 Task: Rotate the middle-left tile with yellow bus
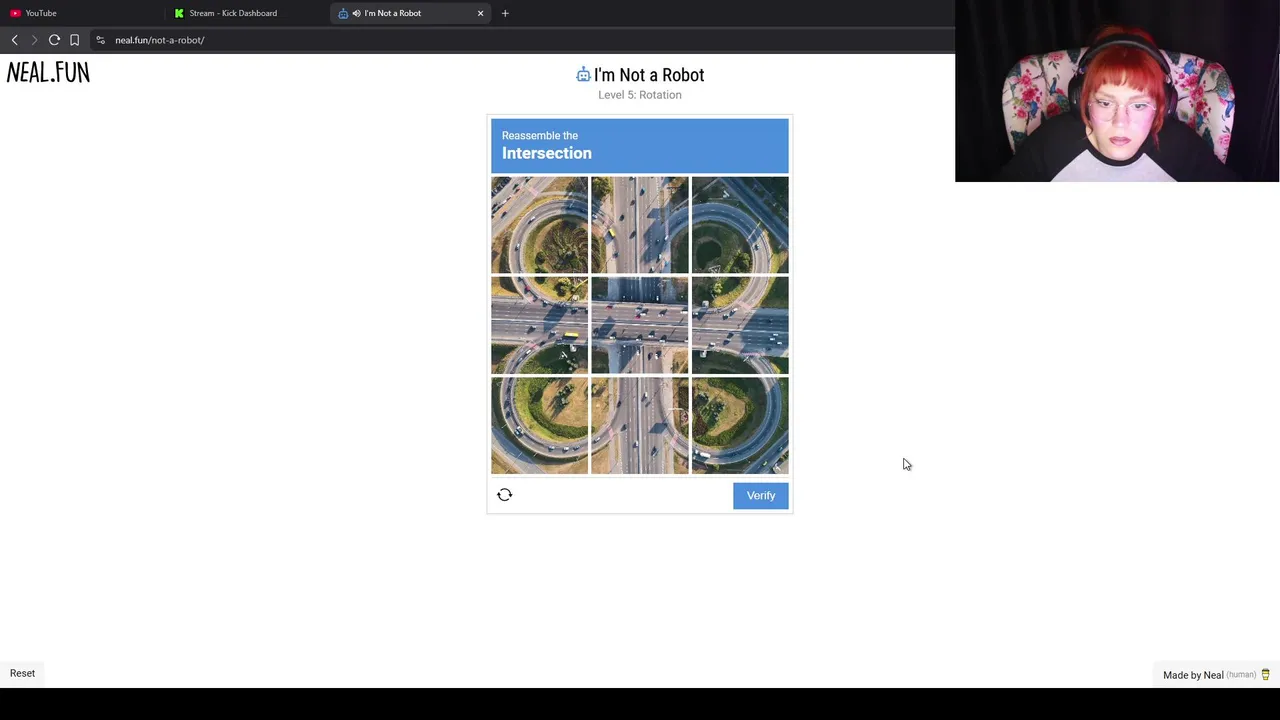click(540, 325)
